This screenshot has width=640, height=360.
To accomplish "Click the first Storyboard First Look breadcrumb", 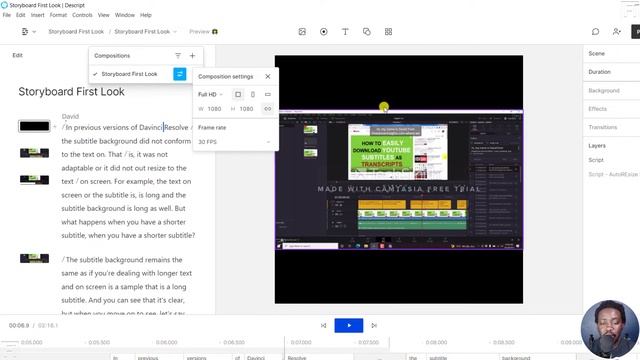I will tap(76, 32).
